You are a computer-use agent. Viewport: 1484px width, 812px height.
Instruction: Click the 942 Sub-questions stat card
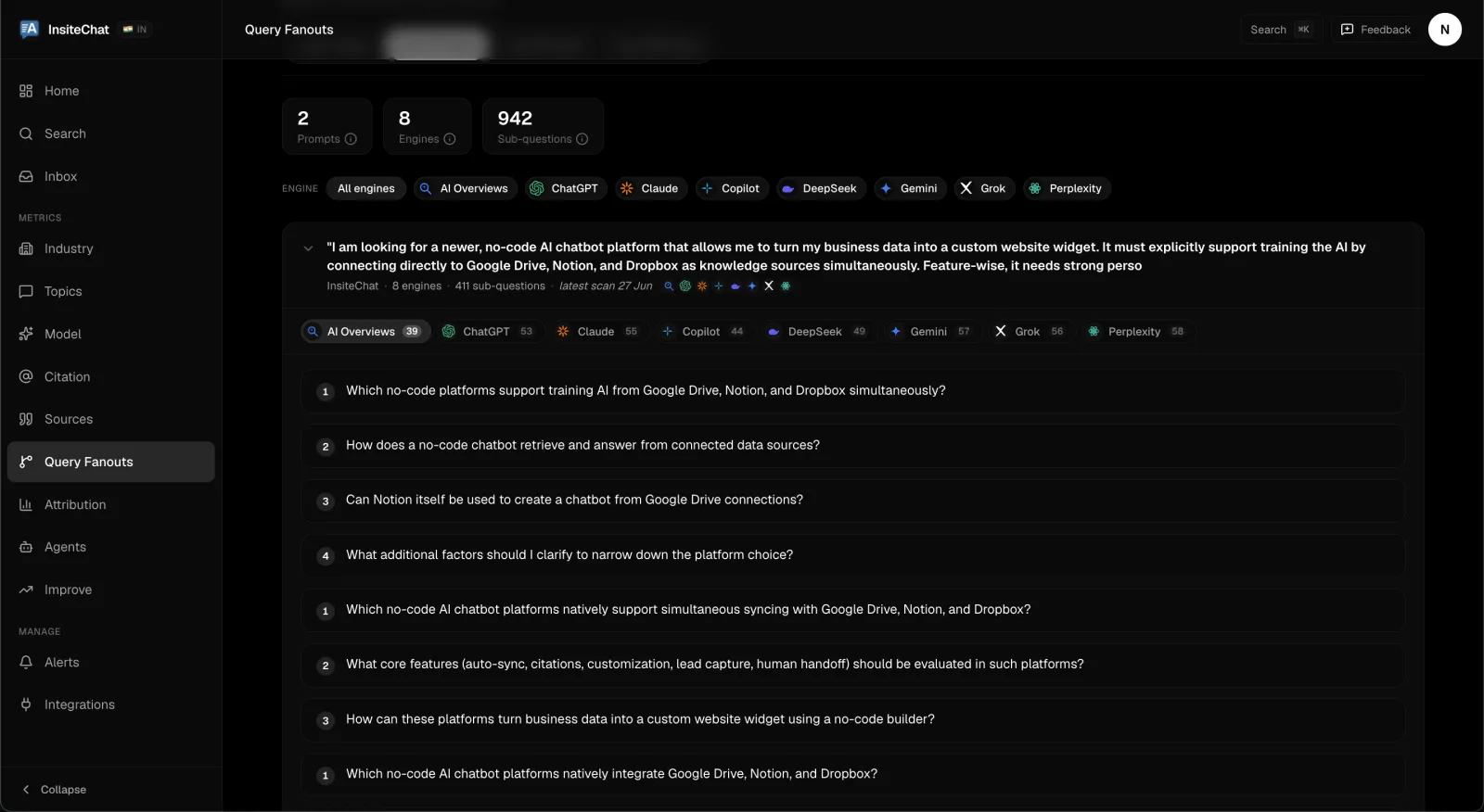tap(544, 126)
